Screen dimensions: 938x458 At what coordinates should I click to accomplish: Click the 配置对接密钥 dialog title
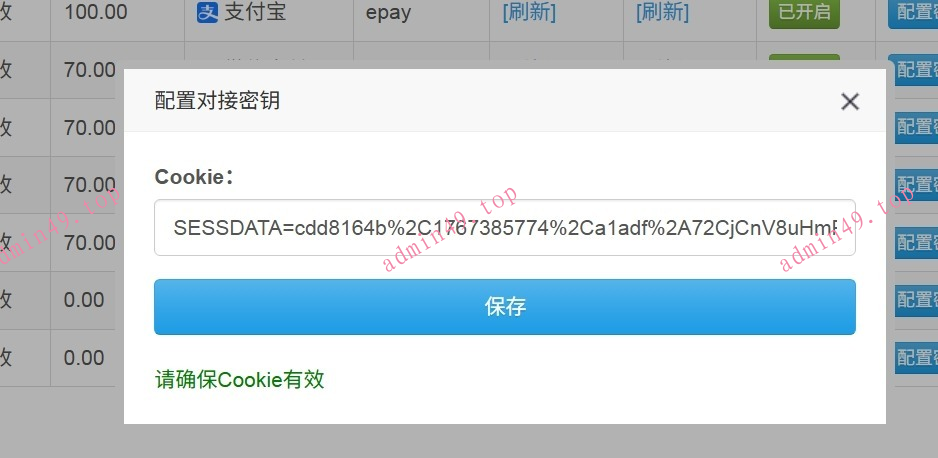(x=217, y=100)
